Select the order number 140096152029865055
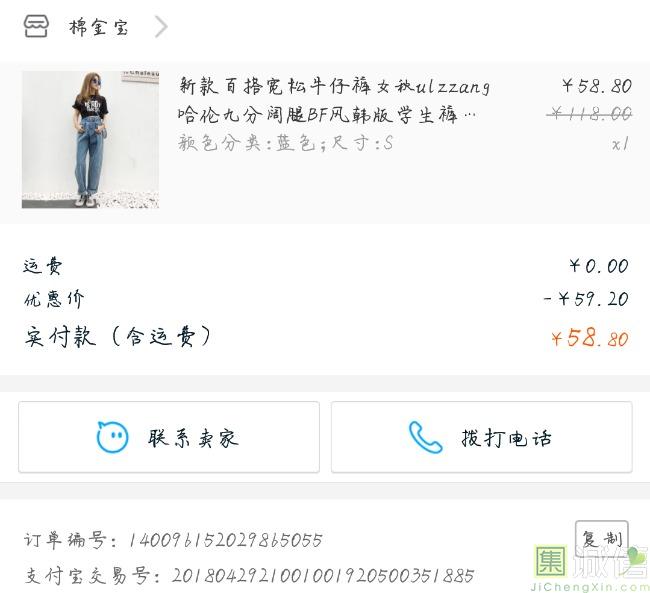This screenshot has width=650, height=593. coord(225,540)
